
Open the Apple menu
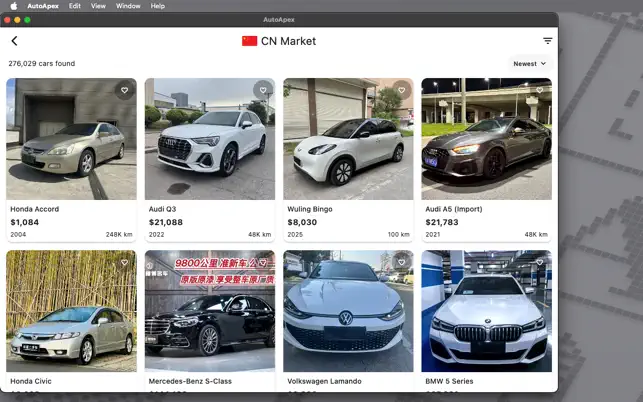pos(14,6)
